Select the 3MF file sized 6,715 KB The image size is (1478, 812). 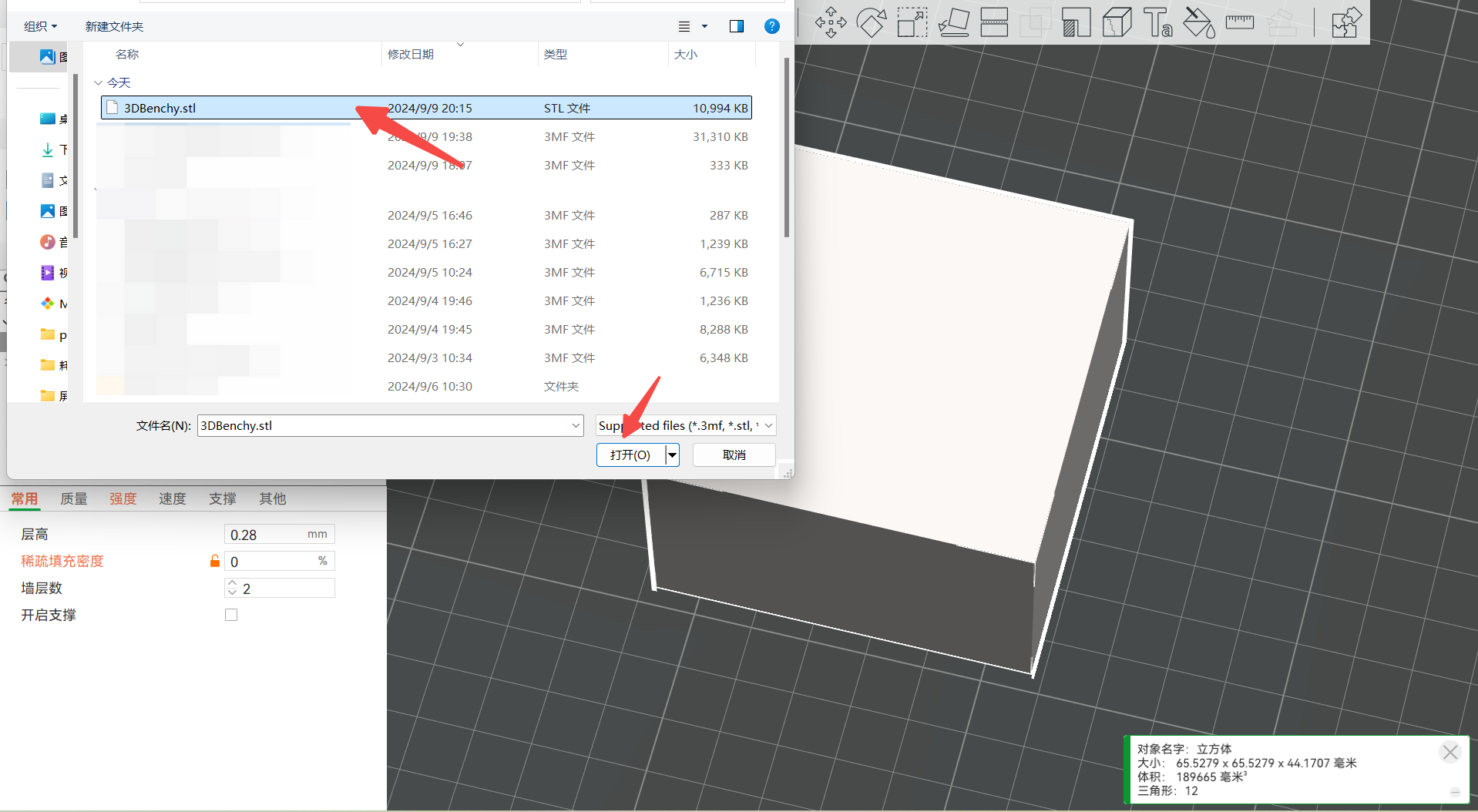425,273
